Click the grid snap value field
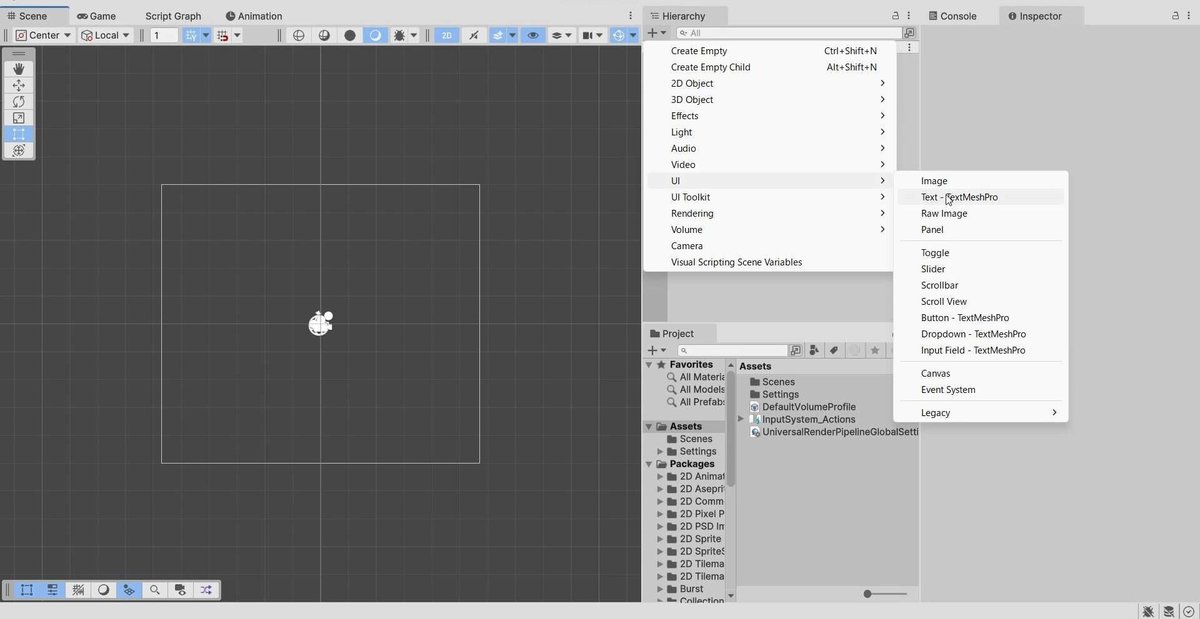This screenshot has height=619, width=1200. pos(164,35)
